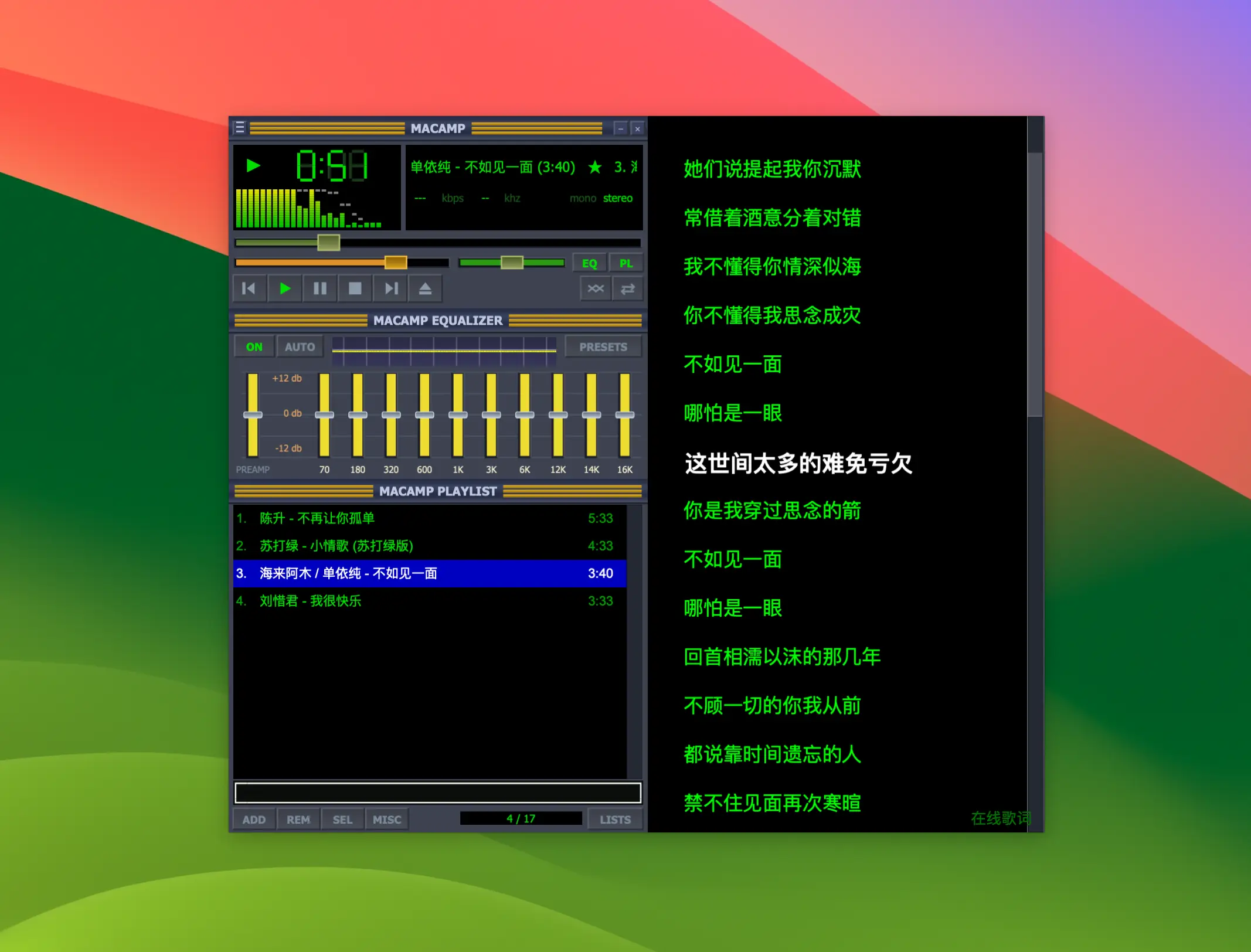Click the spectrum analyzer visualization
This screenshot has height=952, width=1251.
point(309,208)
